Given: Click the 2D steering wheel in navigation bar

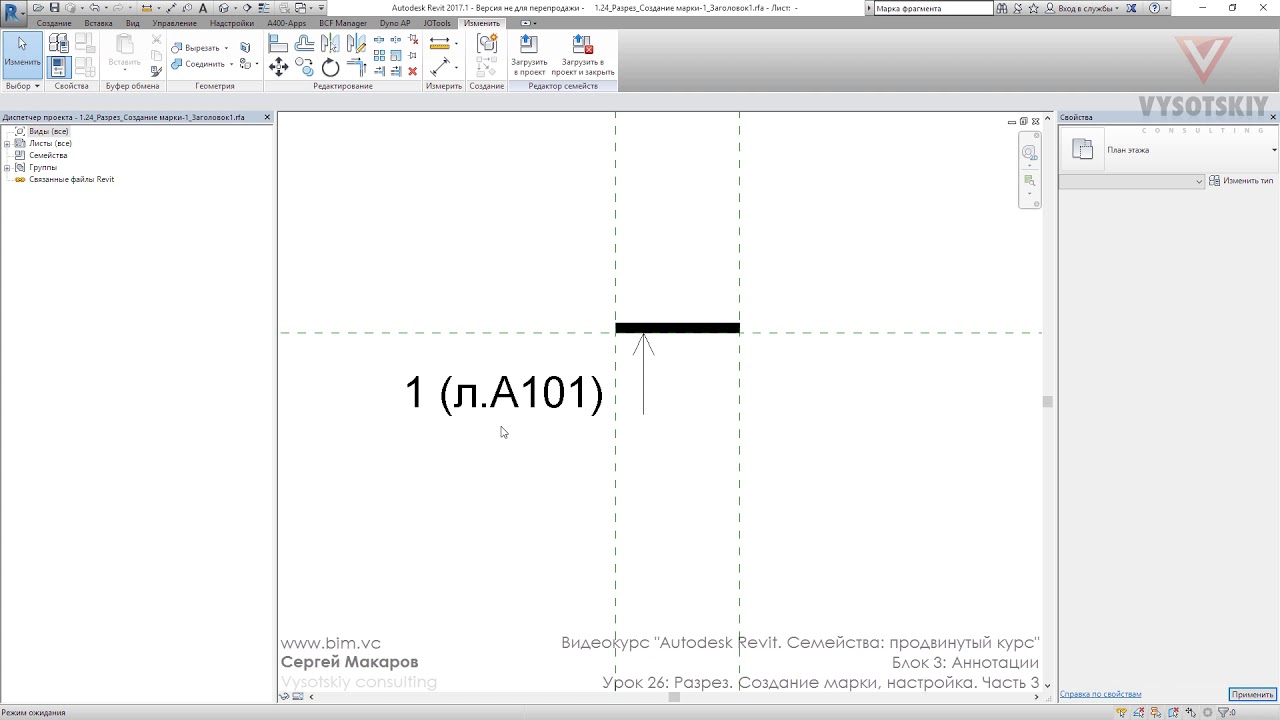Looking at the screenshot, I should coord(1029,153).
